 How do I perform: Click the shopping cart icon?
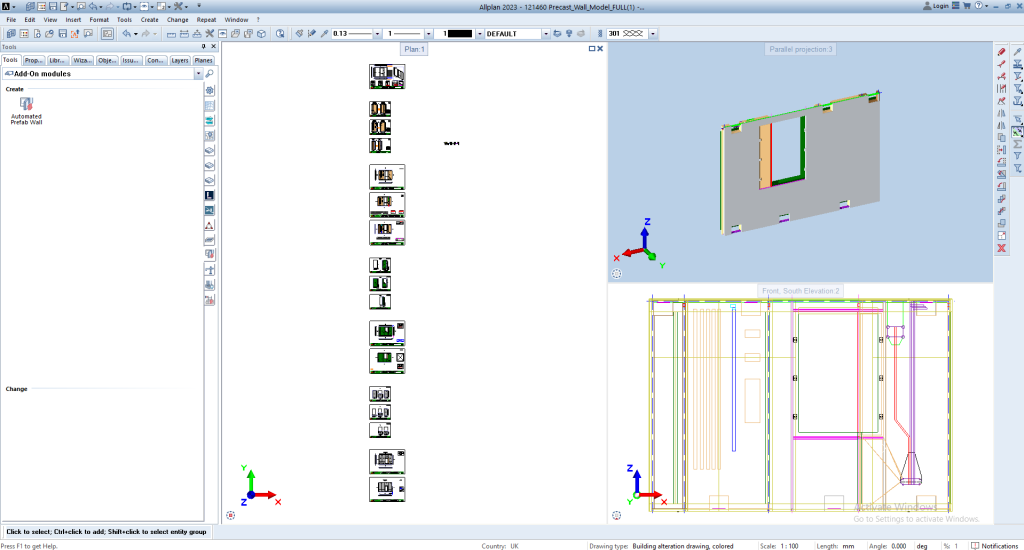[x=966, y=6]
